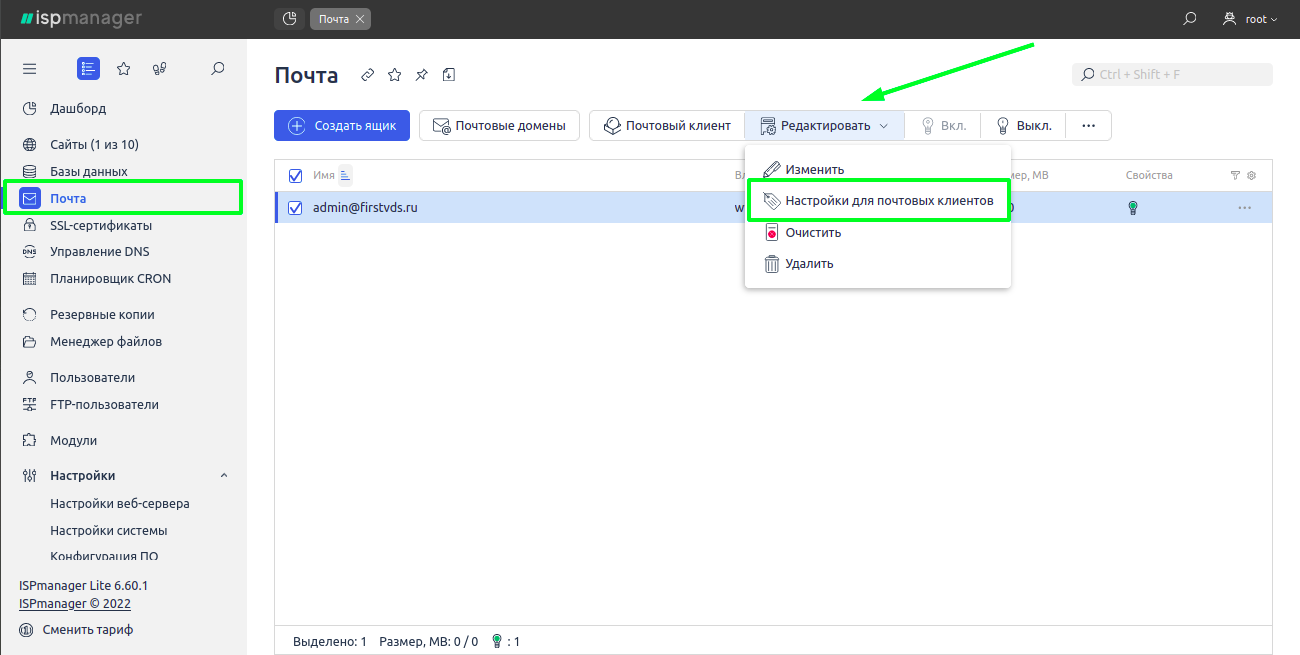Click the Свойства column header
Viewport: 1300px width, 655px height.
1149,175
